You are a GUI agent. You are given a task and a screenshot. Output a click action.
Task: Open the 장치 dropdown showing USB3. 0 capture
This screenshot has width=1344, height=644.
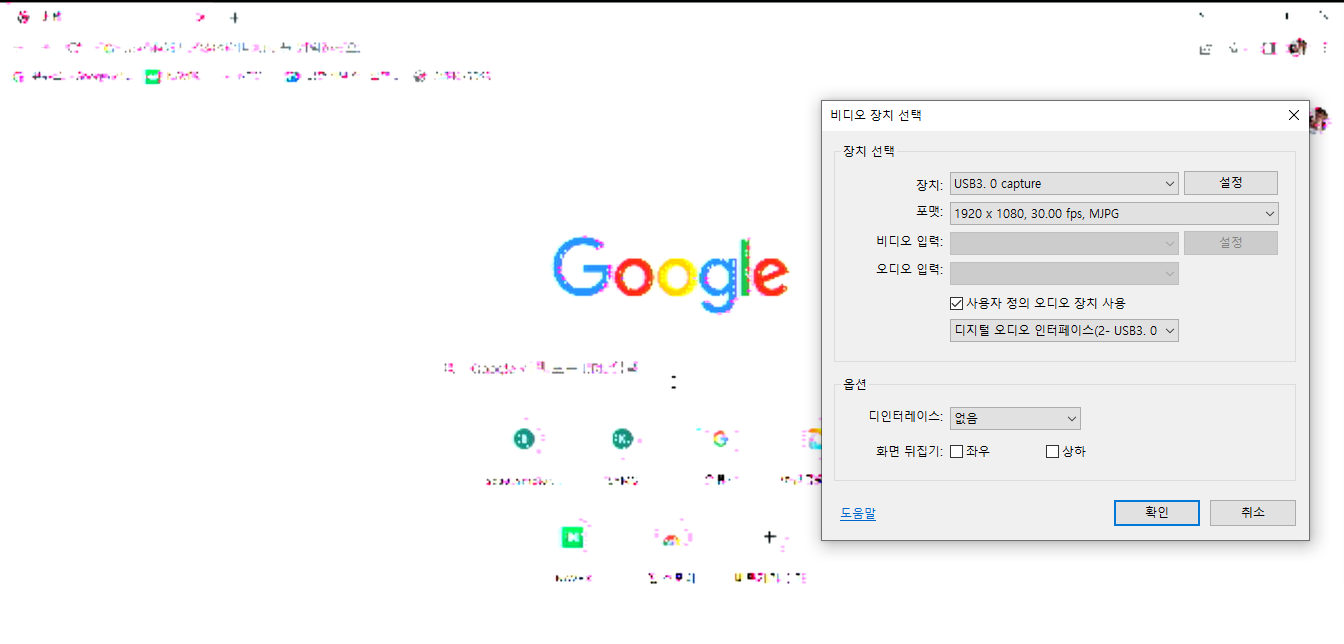coord(1064,184)
